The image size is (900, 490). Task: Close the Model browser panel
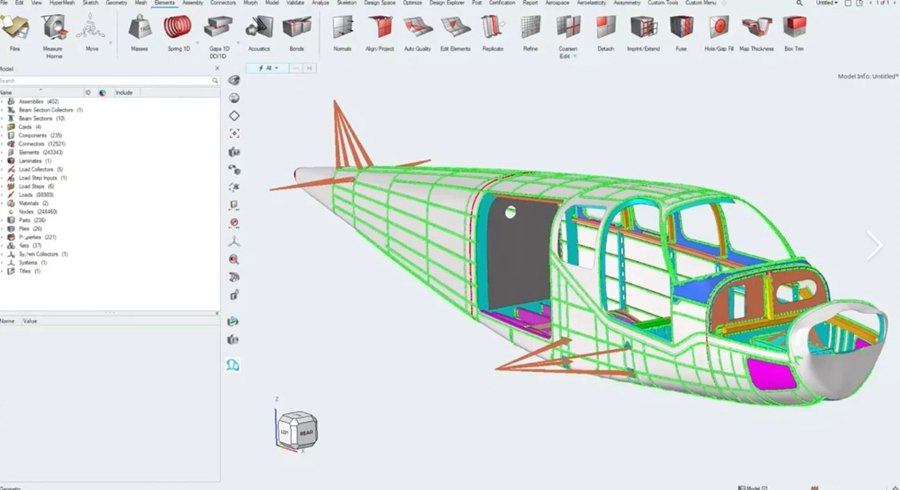point(216,68)
